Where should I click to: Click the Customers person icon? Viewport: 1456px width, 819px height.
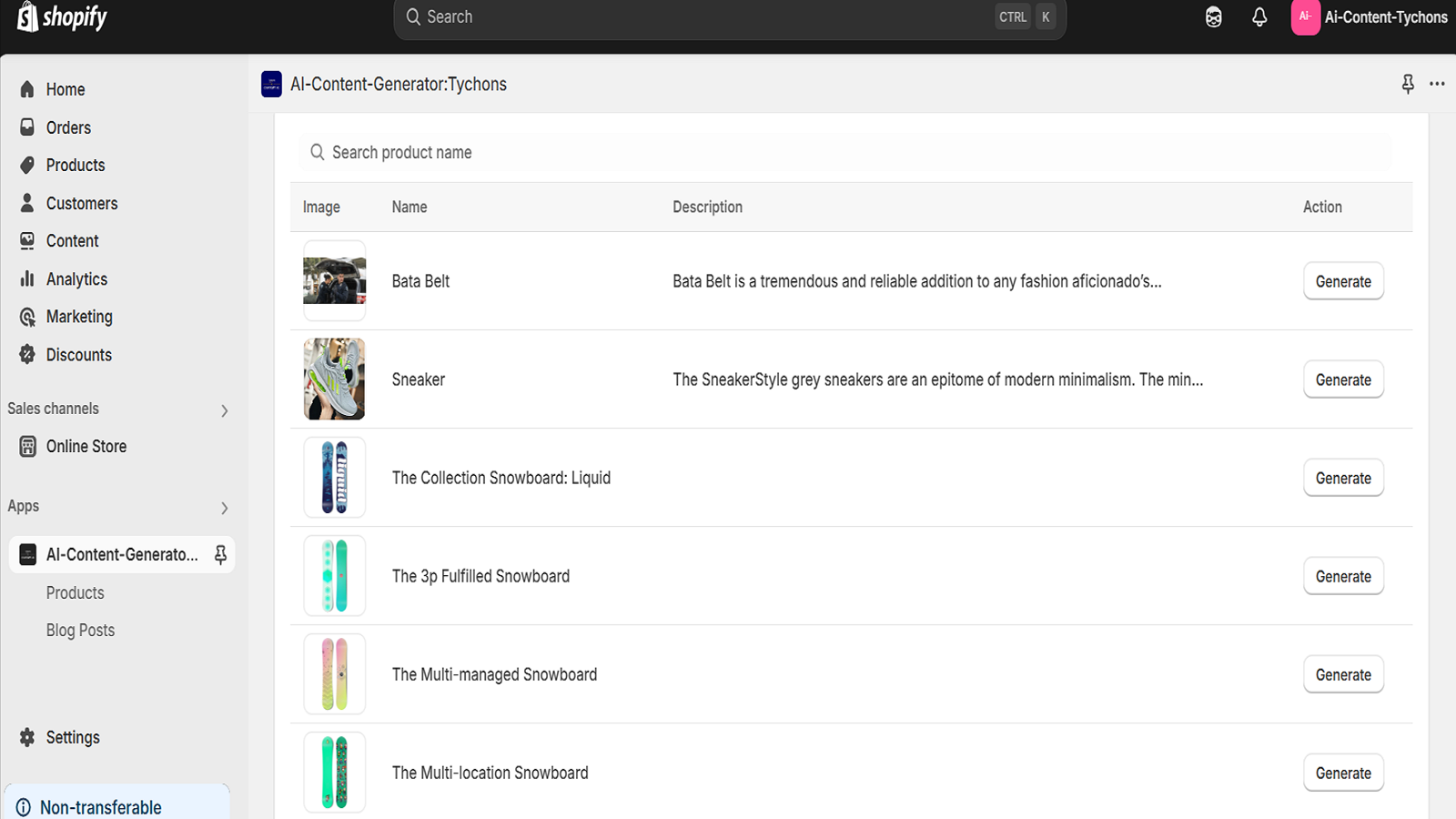[x=27, y=203]
